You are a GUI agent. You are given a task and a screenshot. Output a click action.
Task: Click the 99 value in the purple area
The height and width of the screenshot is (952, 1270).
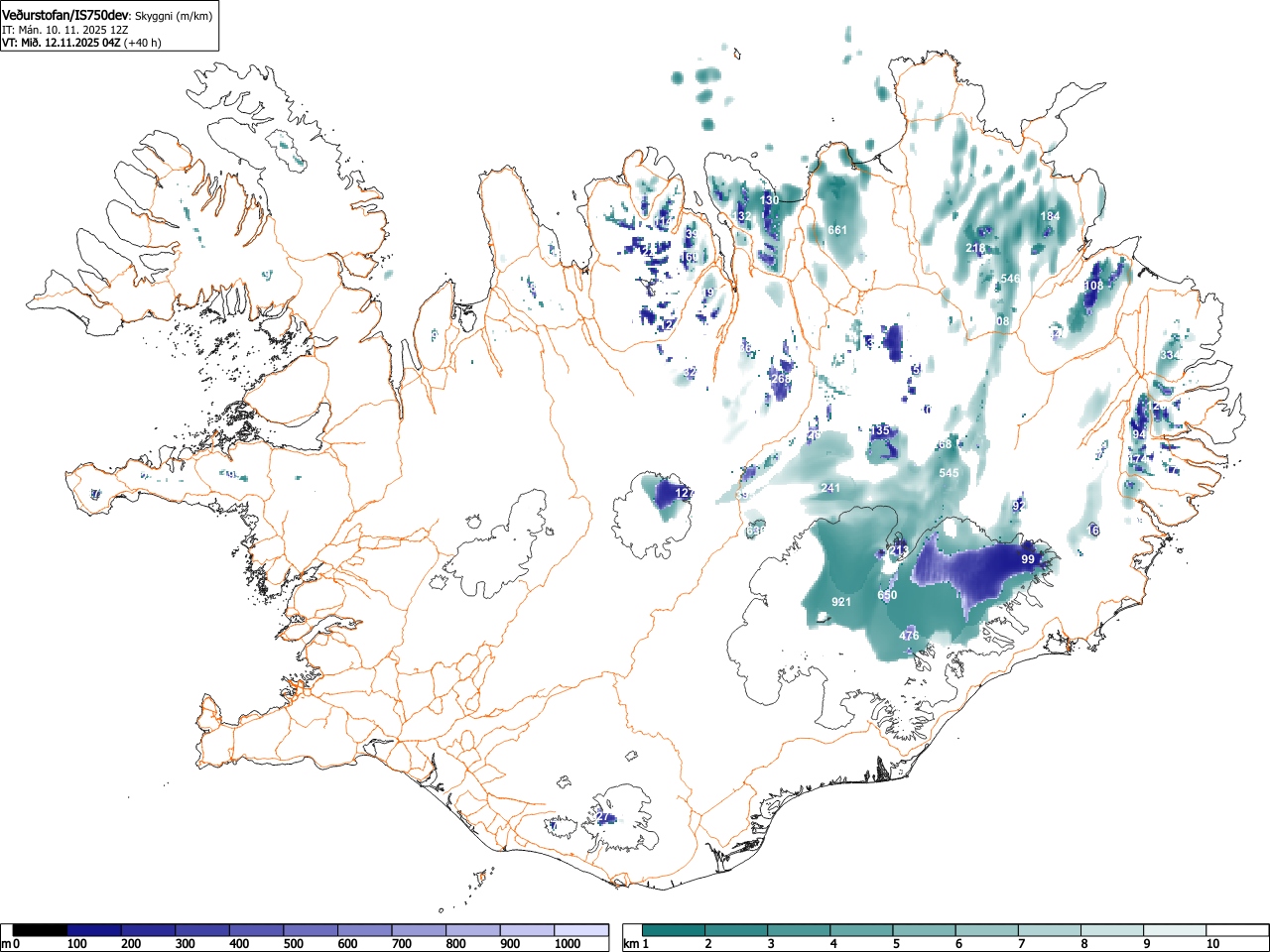point(1028,559)
